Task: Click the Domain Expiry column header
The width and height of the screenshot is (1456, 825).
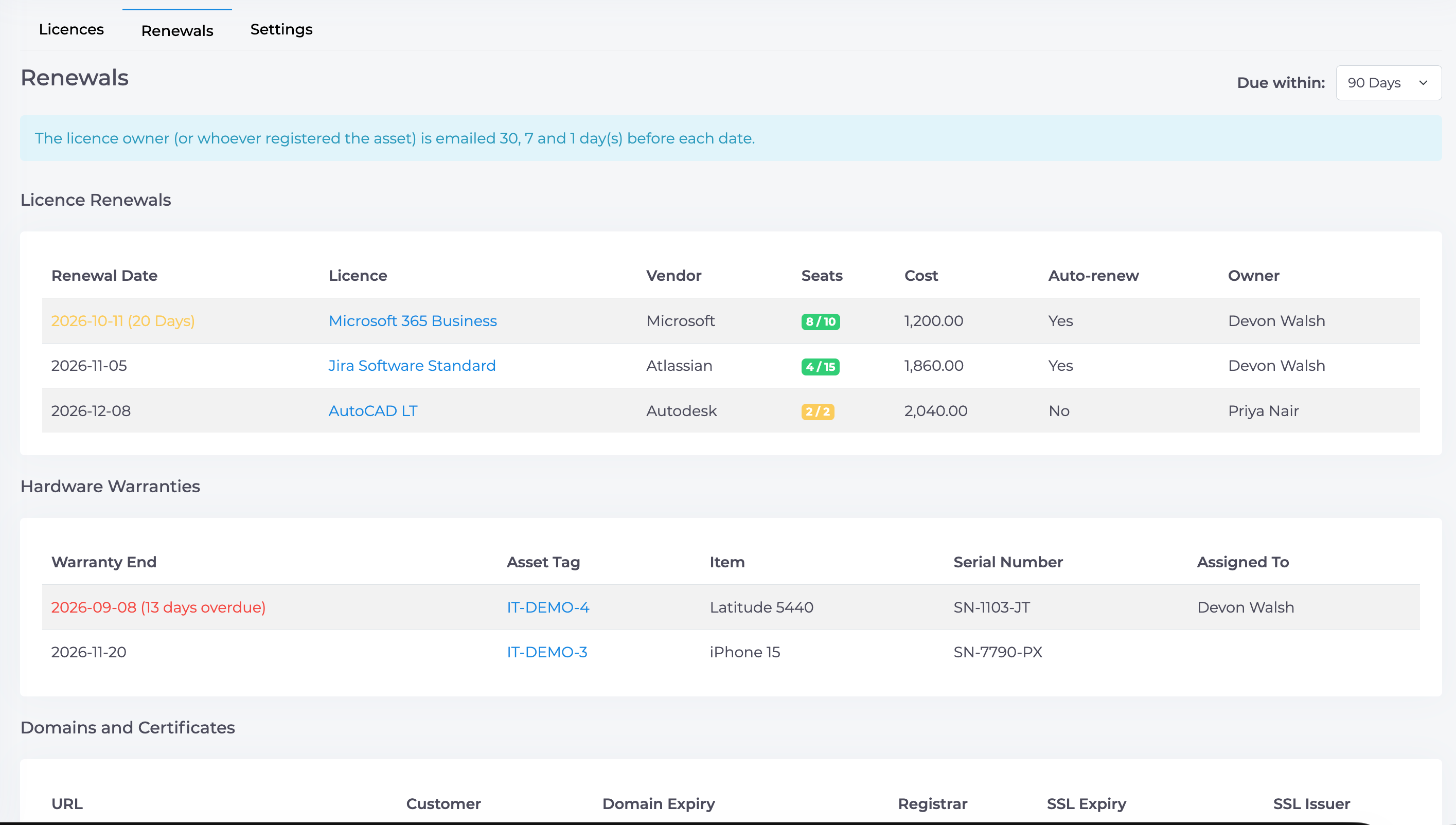Action: click(x=659, y=803)
